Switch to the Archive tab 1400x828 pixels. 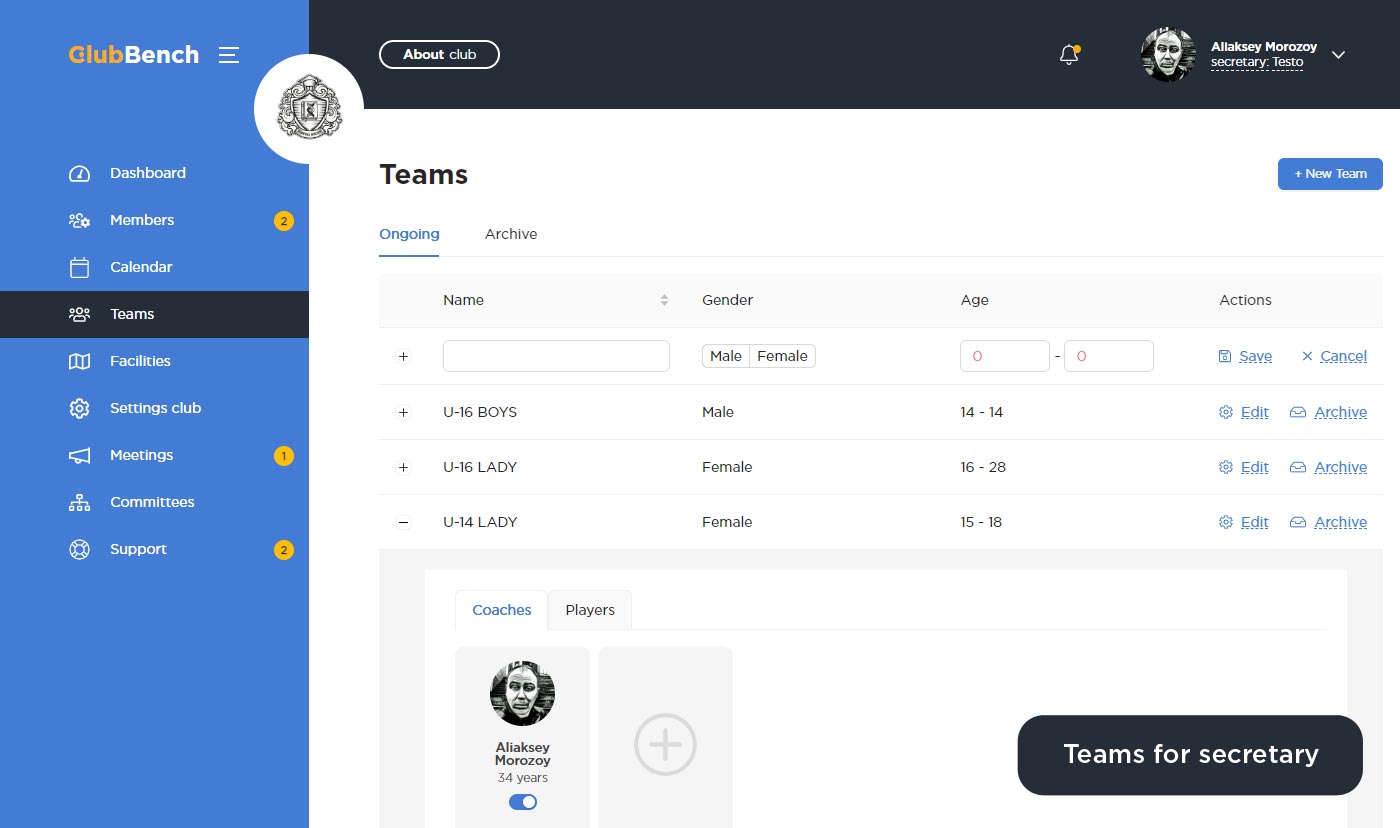click(511, 234)
